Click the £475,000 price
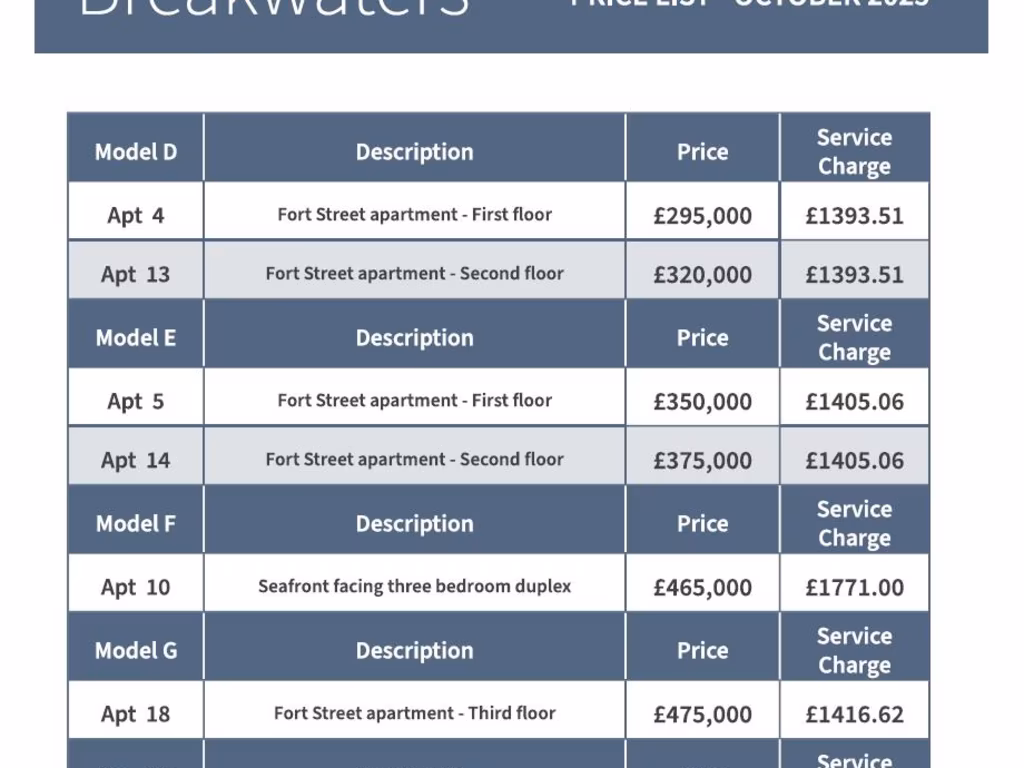The width and height of the screenshot is (1024, 768). (702, 714)
